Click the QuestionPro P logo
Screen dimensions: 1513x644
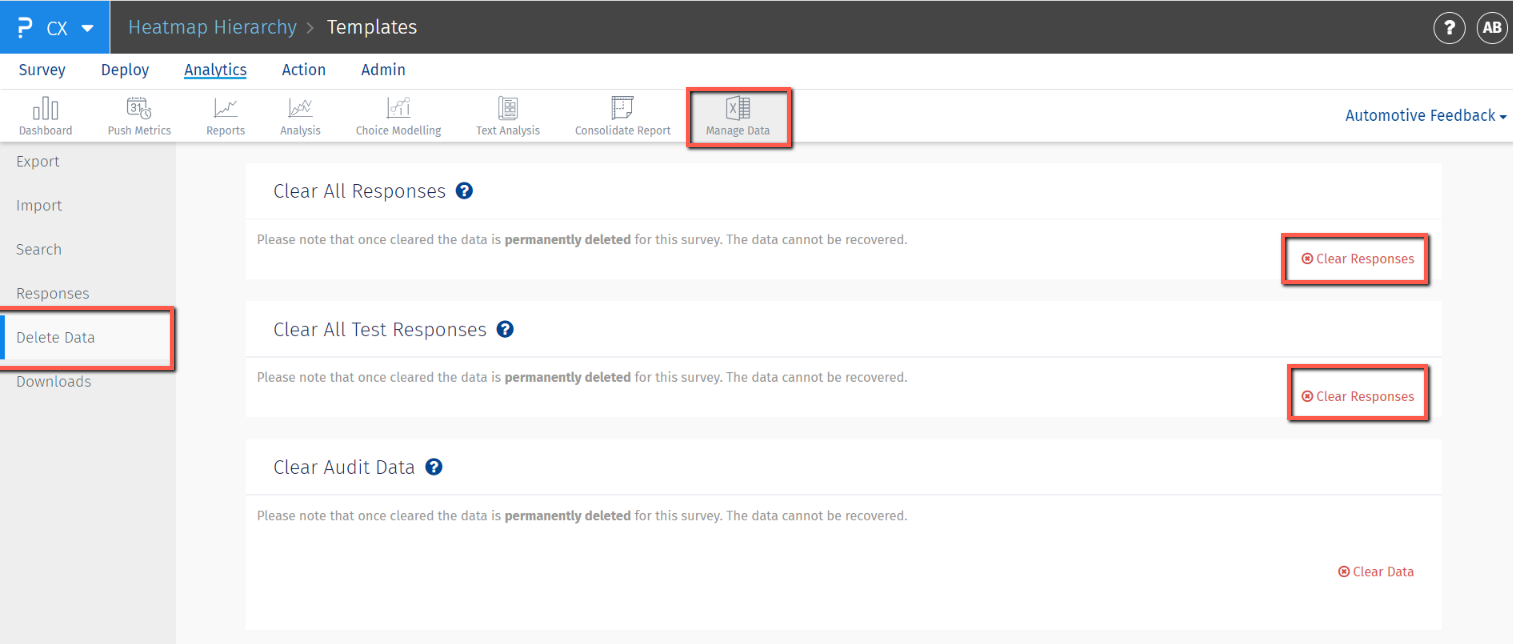[26, 28]
